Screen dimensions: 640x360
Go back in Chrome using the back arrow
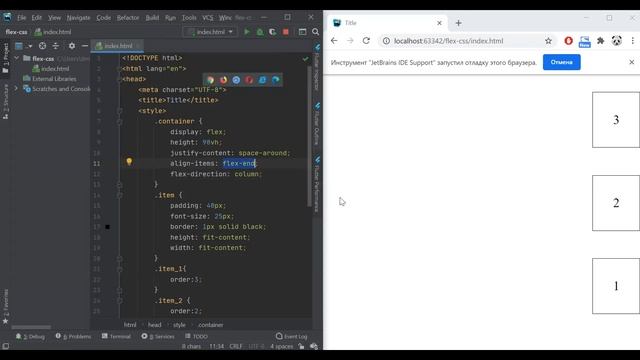[x=334, y=41]
